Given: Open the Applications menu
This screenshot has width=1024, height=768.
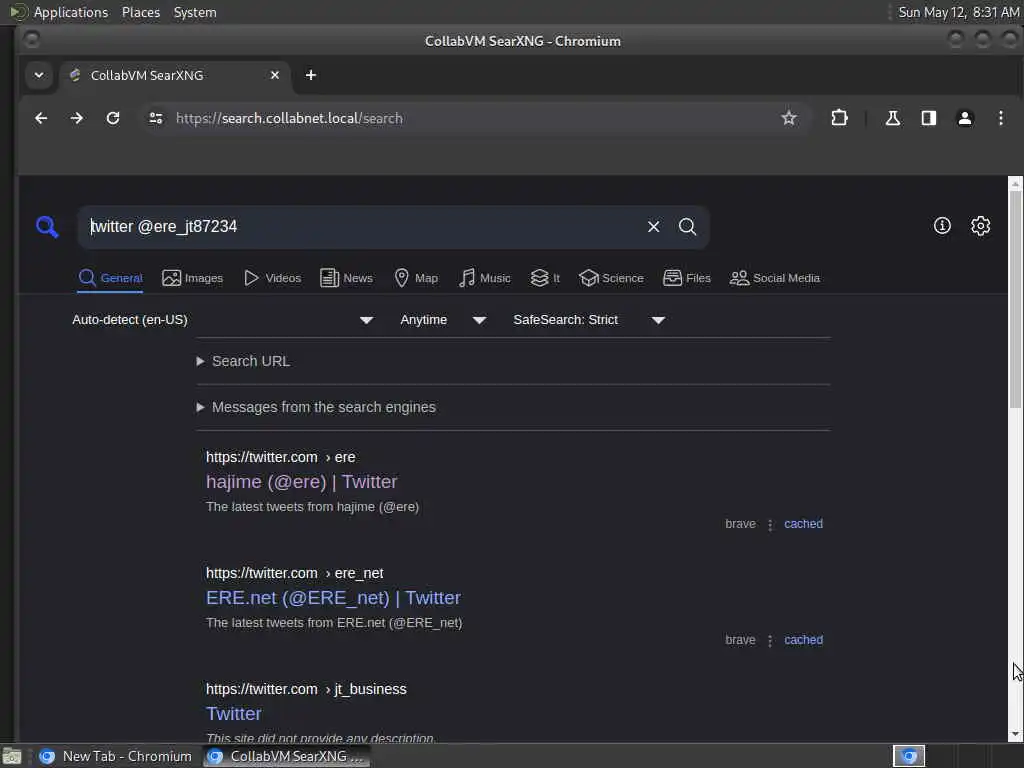Looking at the screenshot, I should (59, 12).
